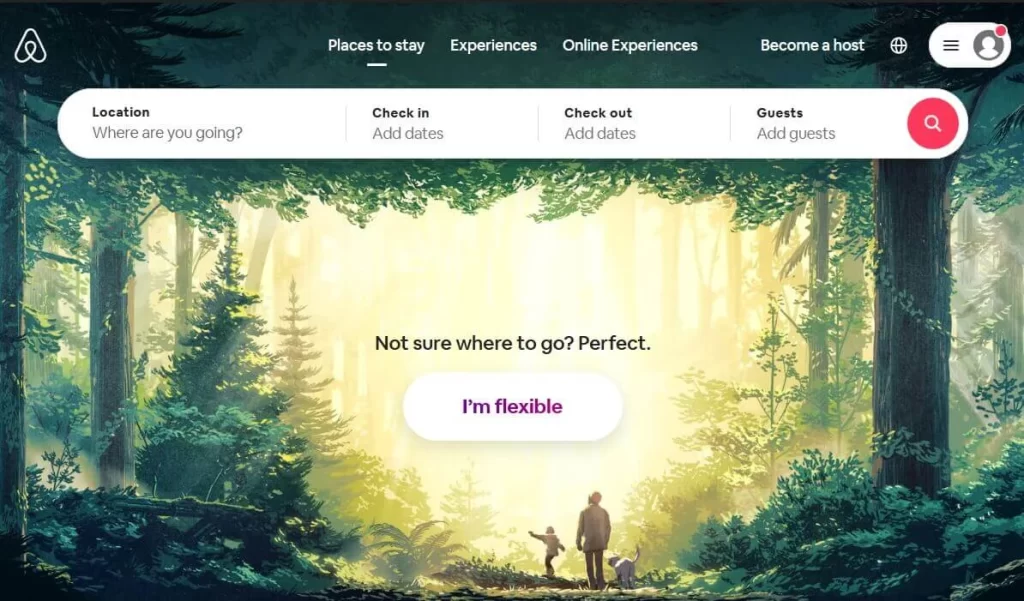Click the red magnifying glass search button
The height and width of the screenshot is (601, 1024).
(x=933, y=123)
